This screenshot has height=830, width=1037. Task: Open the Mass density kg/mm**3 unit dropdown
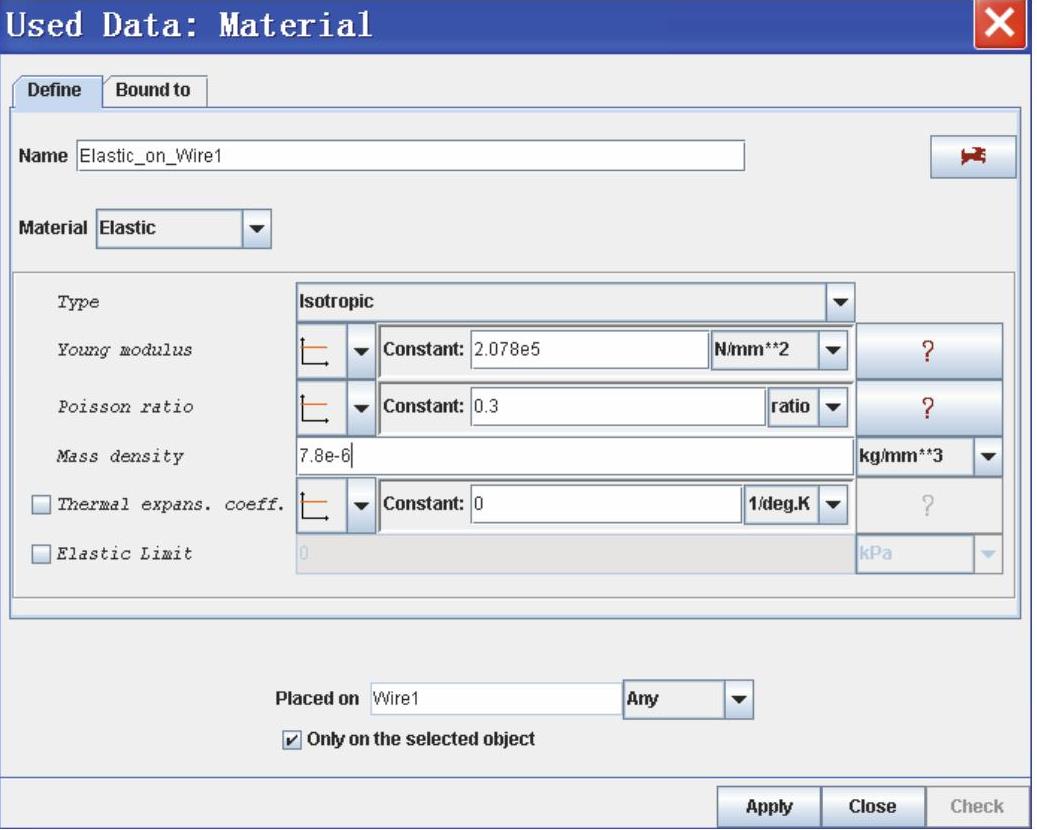coord(988,456)
